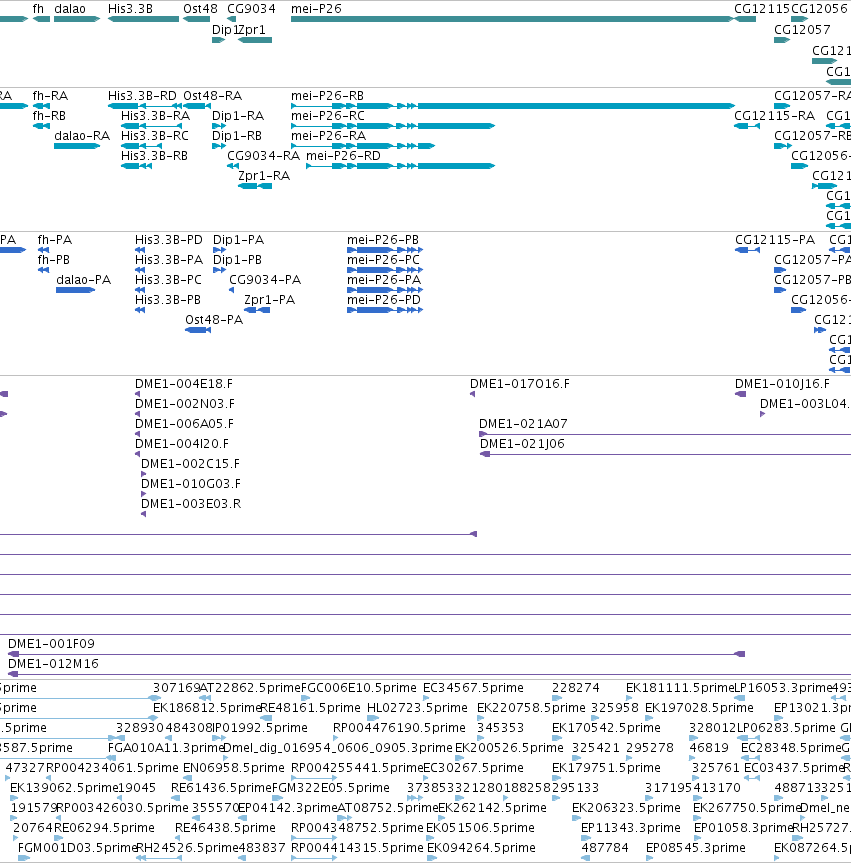851x863 pixels.
Task: Click the long mei-P26 gene span bar
Action: [512, 19]
